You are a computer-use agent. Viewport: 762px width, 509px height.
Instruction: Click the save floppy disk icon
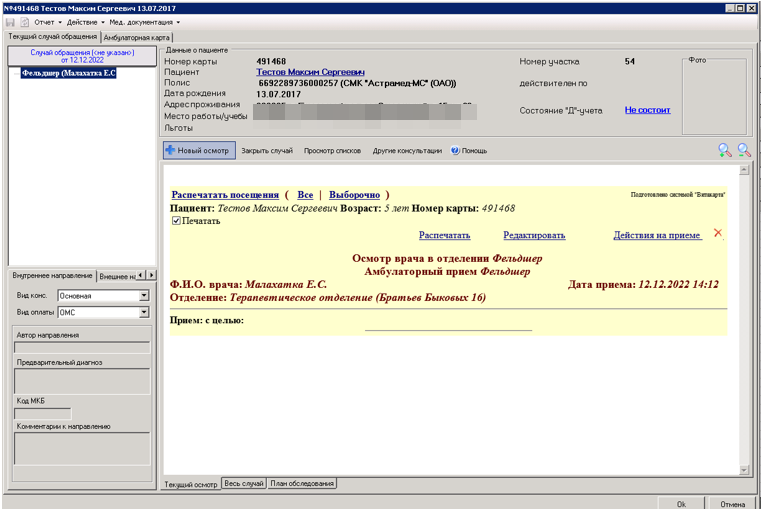point(10,22)
